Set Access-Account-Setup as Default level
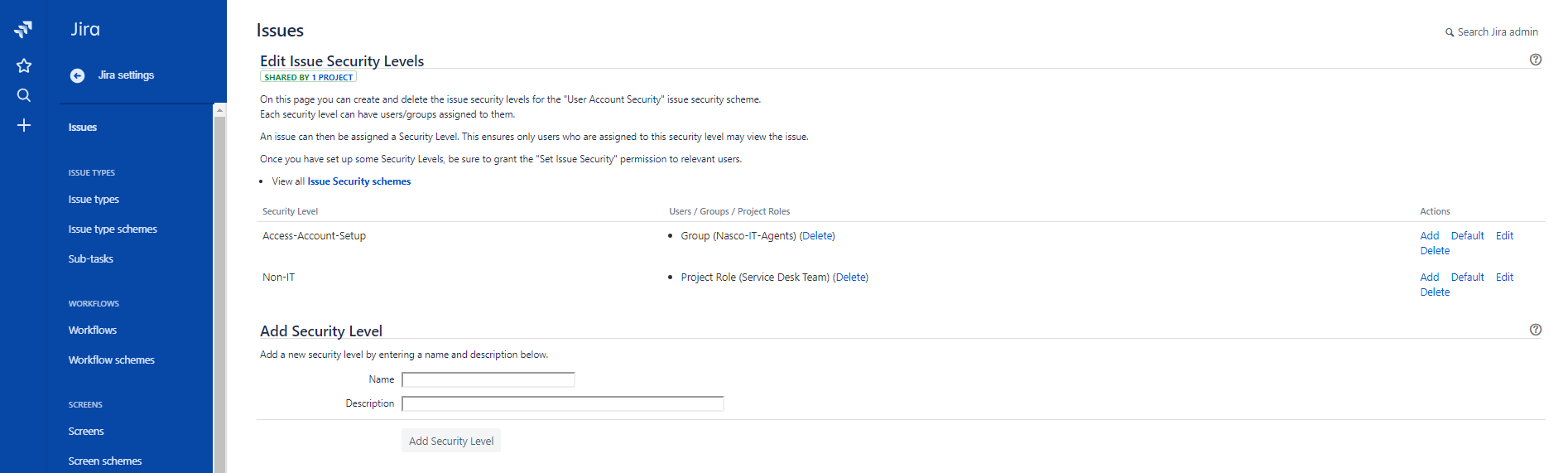The height and width of the screenshot is (473, 1568). tap(1467, 236)
